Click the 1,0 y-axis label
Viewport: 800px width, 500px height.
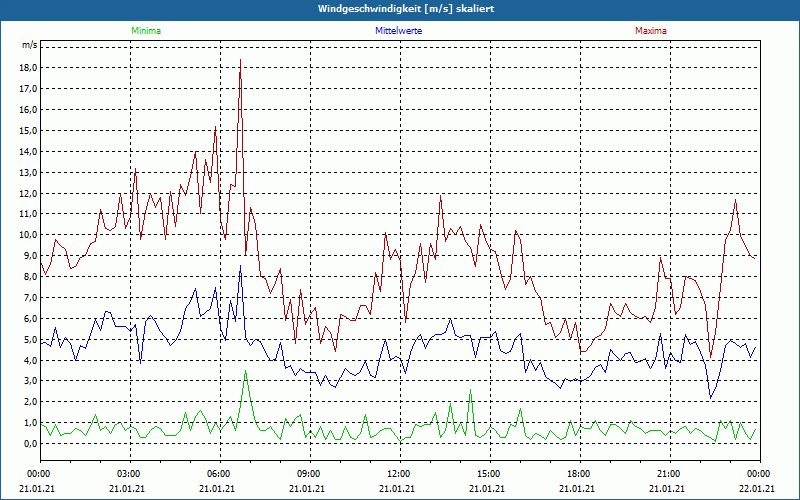click(x=31, y=422)
